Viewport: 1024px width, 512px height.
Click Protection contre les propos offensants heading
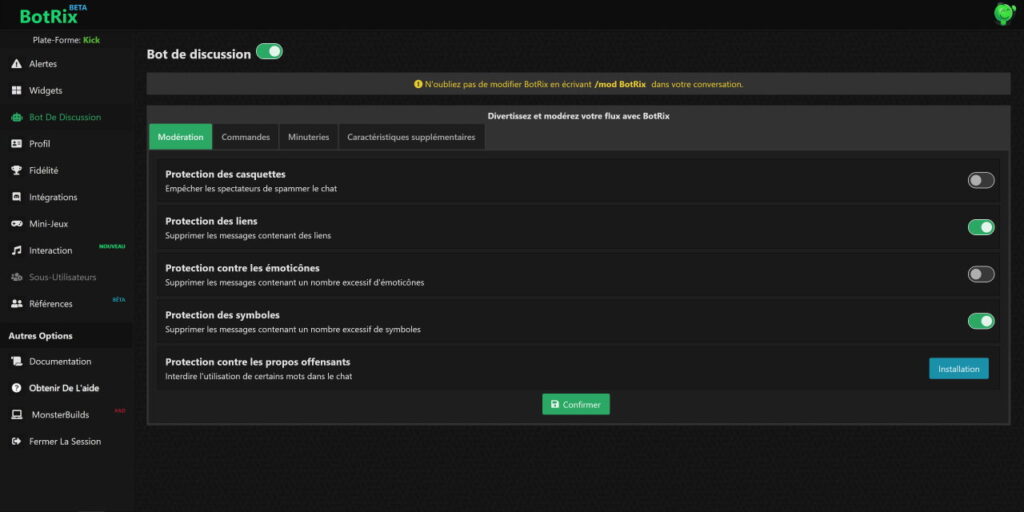point(257,362)
